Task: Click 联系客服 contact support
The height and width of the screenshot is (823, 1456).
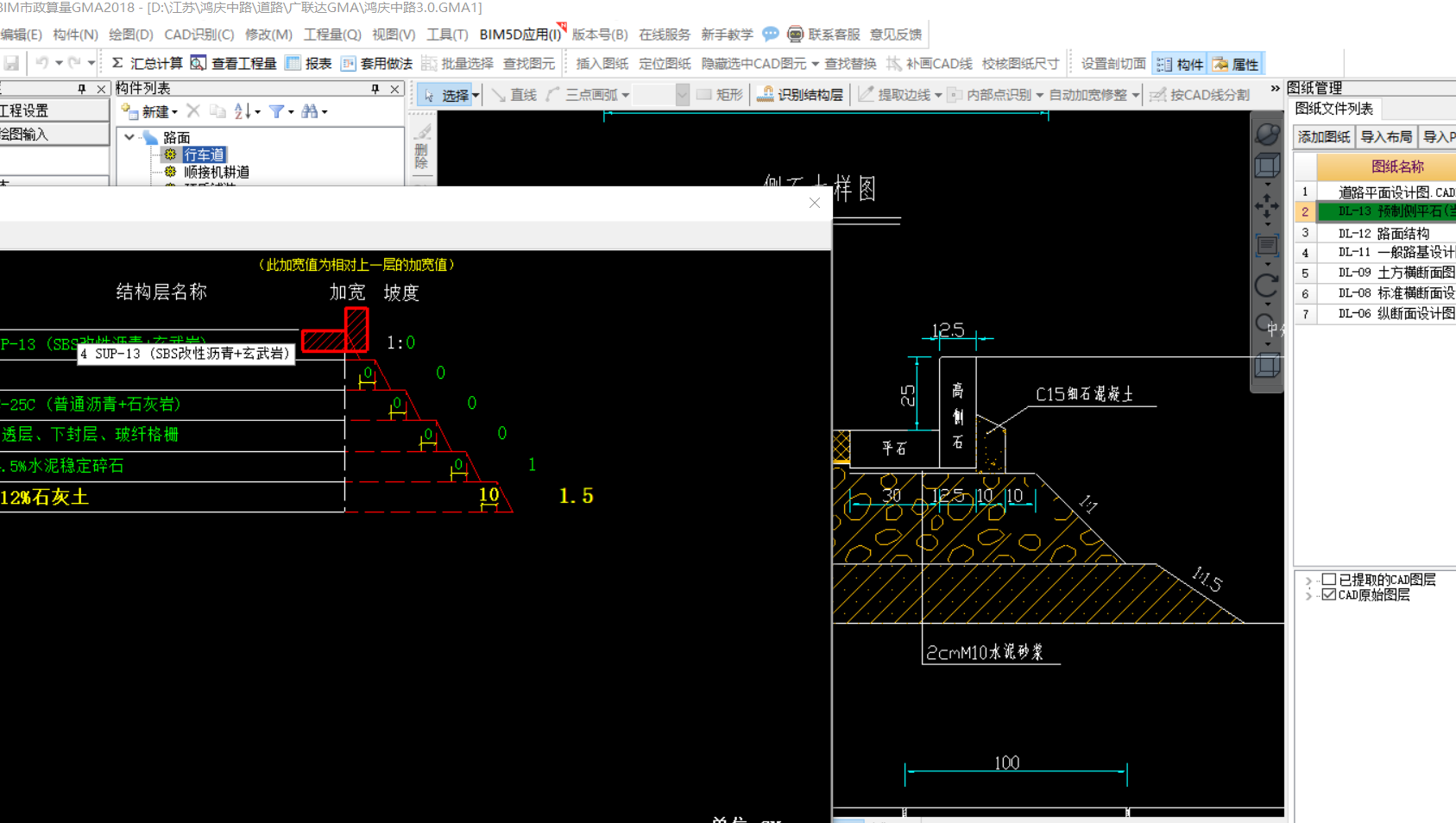Action: (824, 35)
